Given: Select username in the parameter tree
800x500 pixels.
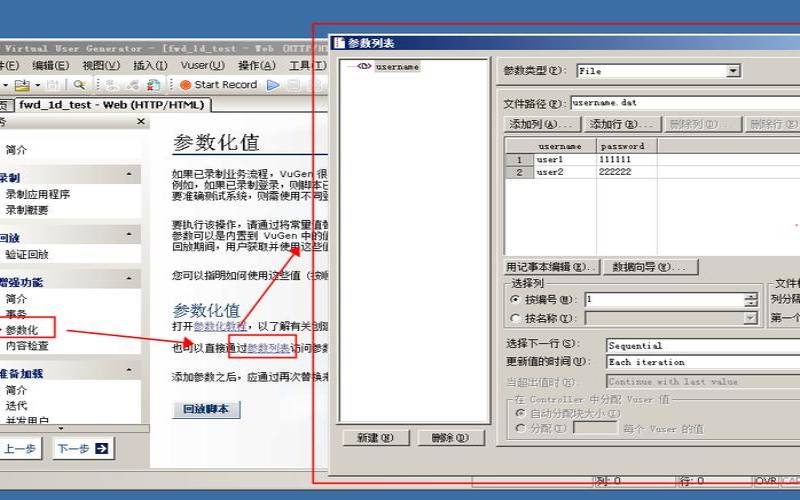Looking at the screenshot, I should click(397, 66).
